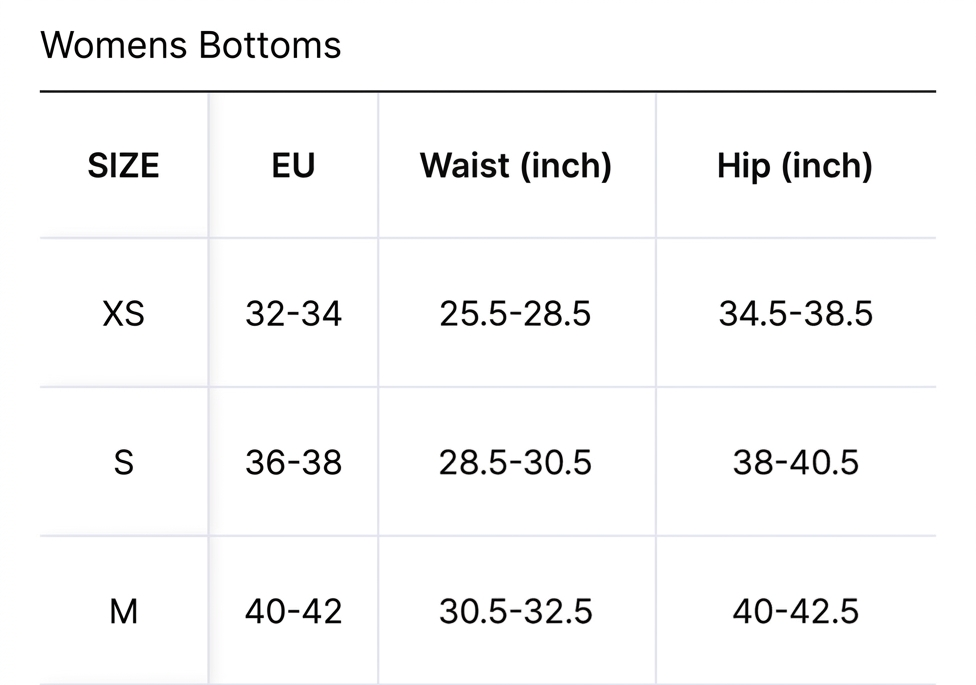Select hip value 40-42.5
Screen dimensions: 976x685
pyautogui.click(x=795, y=612)
